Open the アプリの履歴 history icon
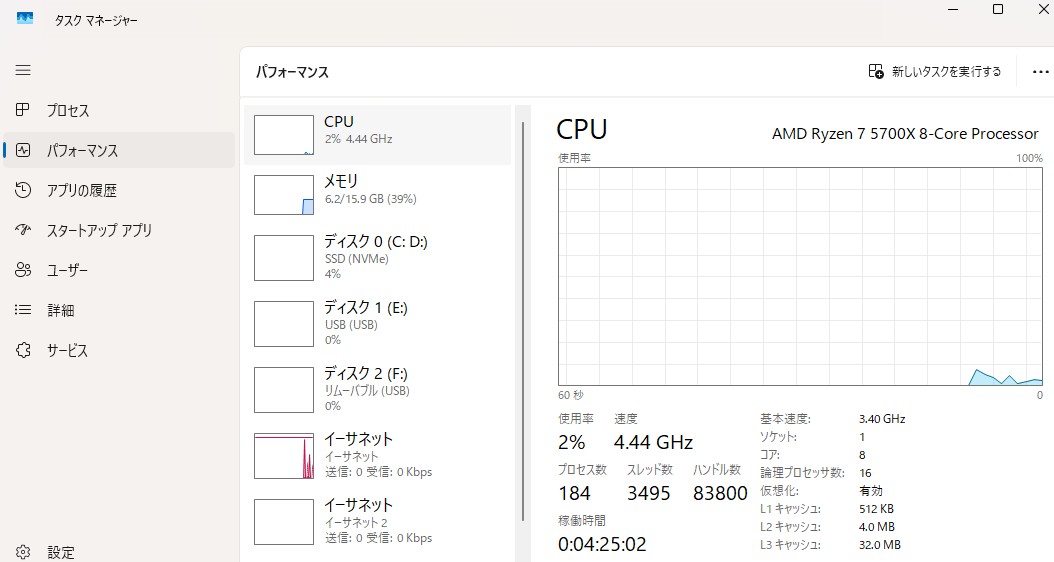The width and height of the screenshot is (1054, 562). click(23, 190)
